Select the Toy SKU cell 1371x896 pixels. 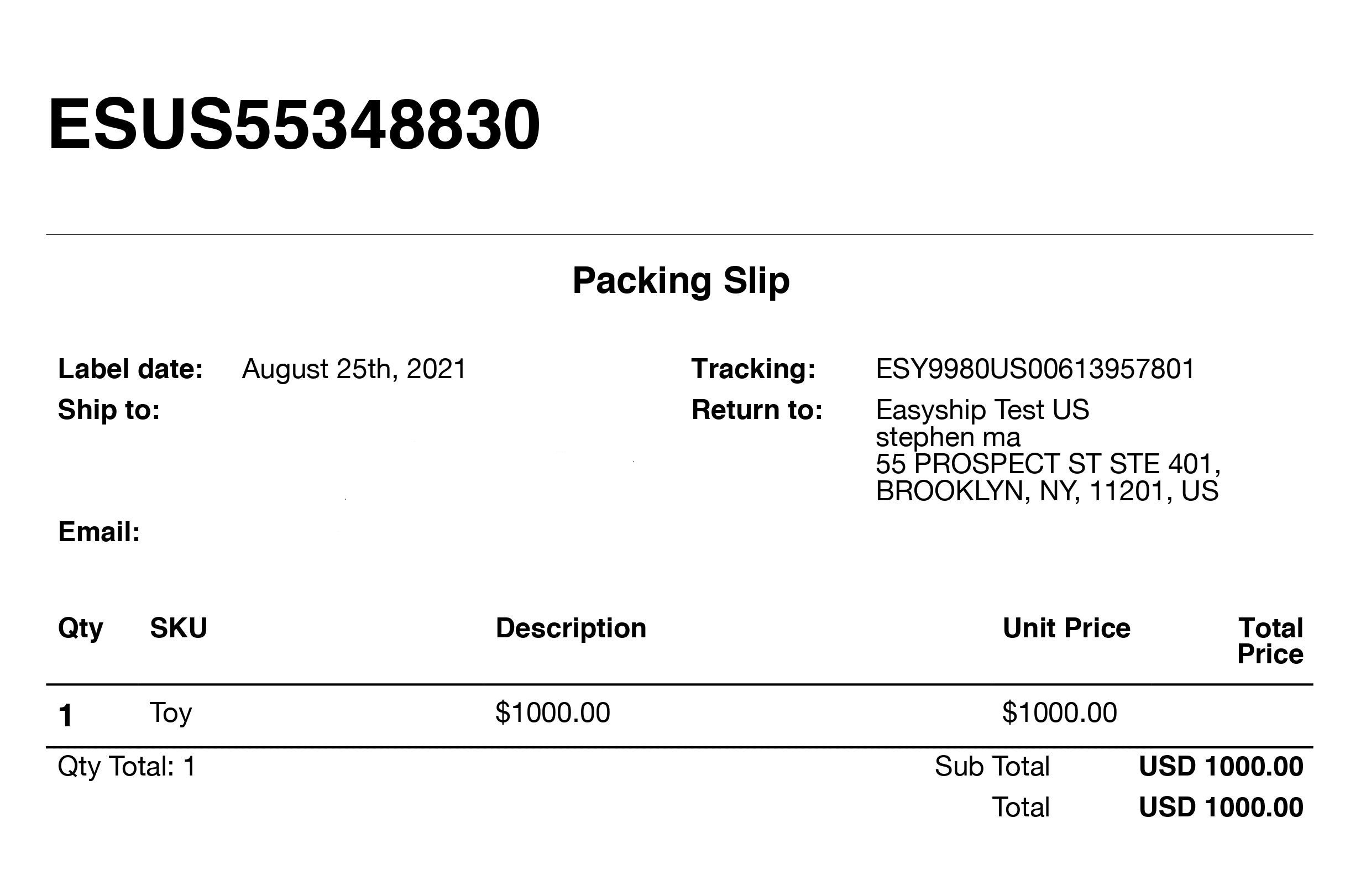pos(170,714)
